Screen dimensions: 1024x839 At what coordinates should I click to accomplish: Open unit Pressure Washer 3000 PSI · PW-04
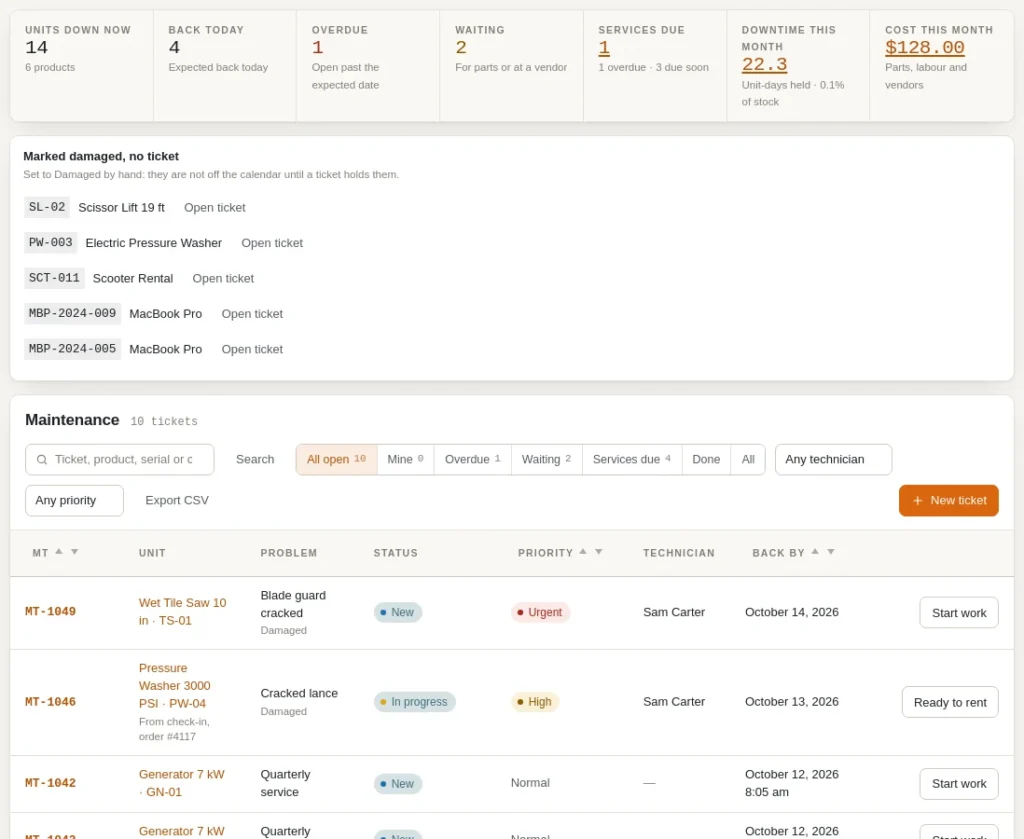174,686
